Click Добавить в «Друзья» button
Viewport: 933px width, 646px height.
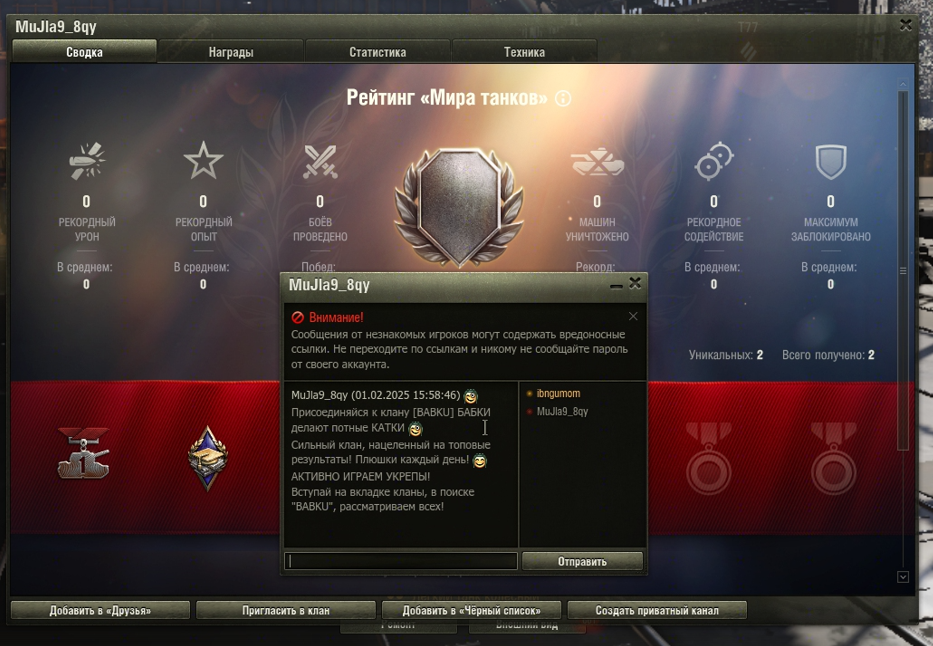[x=100, y=610]
